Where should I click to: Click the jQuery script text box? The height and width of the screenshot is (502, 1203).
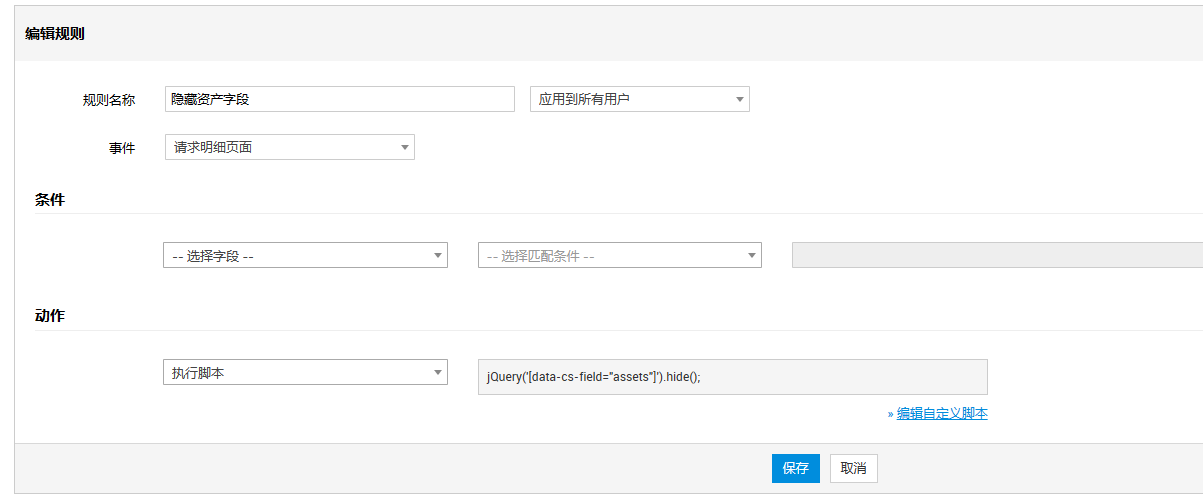pos(733,377)
